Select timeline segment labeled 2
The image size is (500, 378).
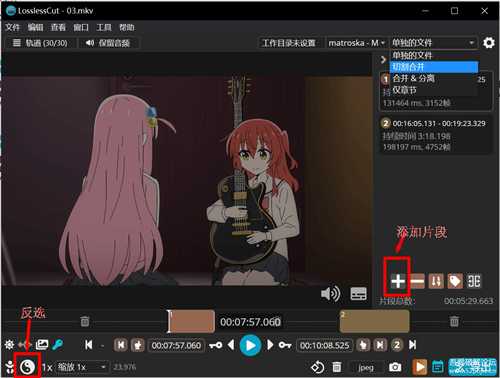[x=374, y=321]
